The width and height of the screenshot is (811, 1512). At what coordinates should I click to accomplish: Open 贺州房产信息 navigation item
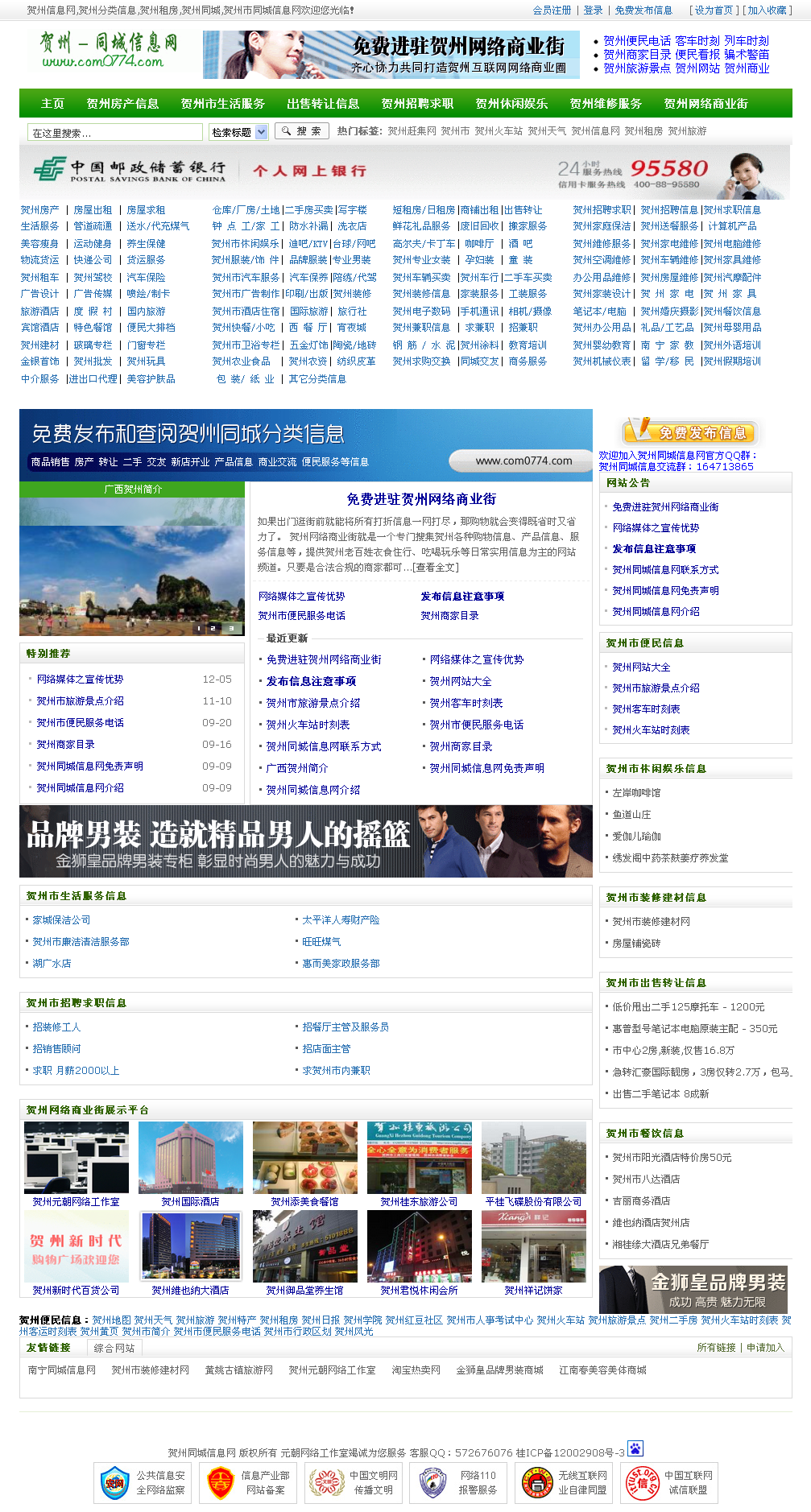point(122,103)
